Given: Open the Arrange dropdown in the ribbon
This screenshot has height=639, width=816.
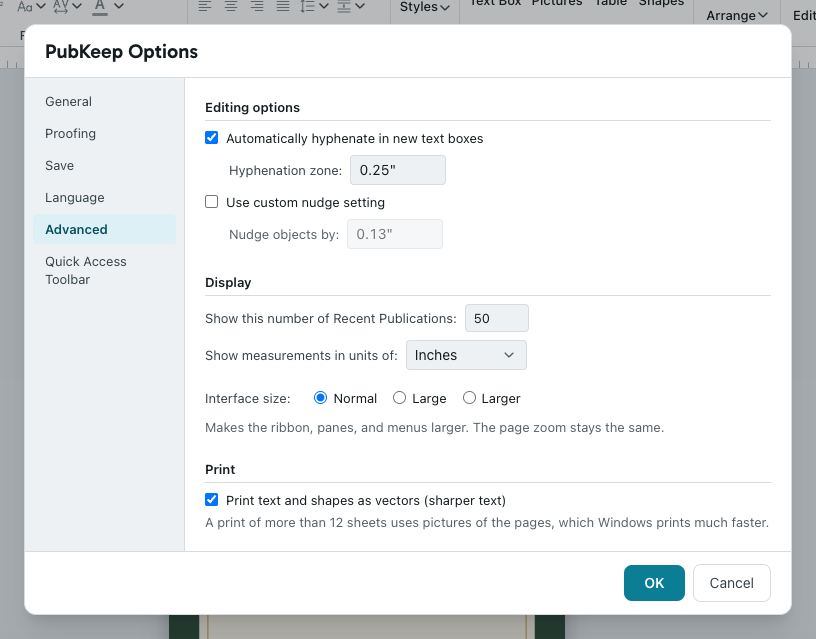Looking at the screenshot, I should [737, 16].
